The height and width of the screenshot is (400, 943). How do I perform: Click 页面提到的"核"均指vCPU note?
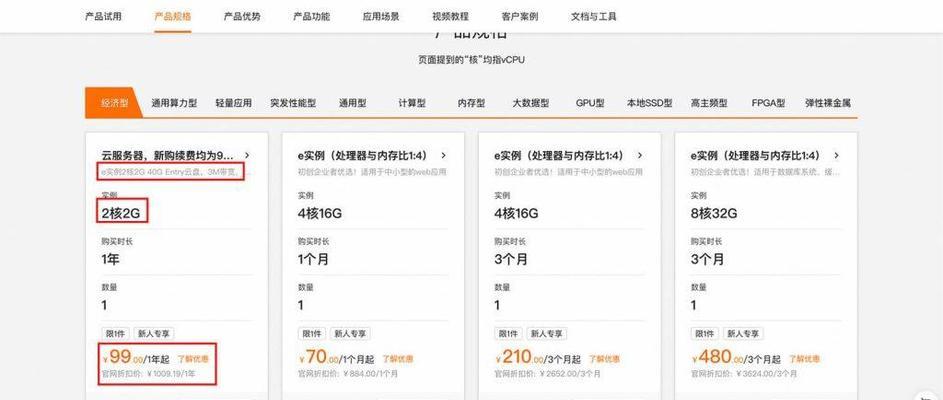[x=472, y=60]
